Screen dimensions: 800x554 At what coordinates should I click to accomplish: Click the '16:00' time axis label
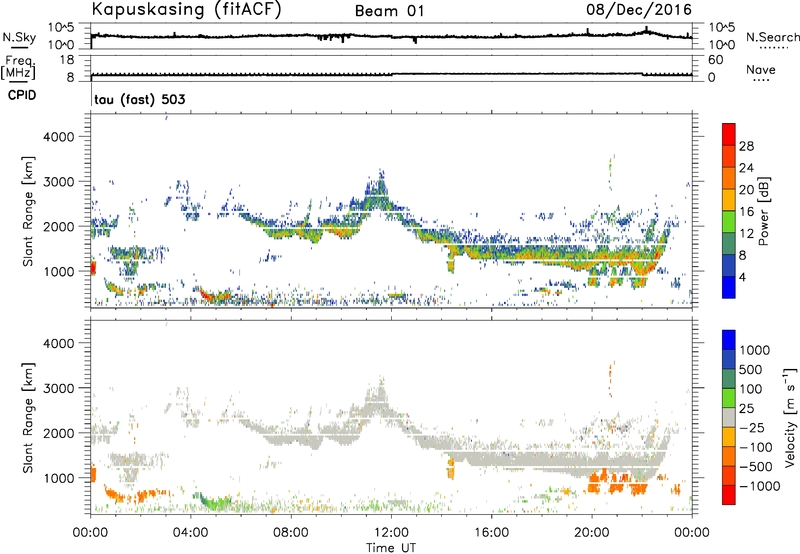click(491, 533)
